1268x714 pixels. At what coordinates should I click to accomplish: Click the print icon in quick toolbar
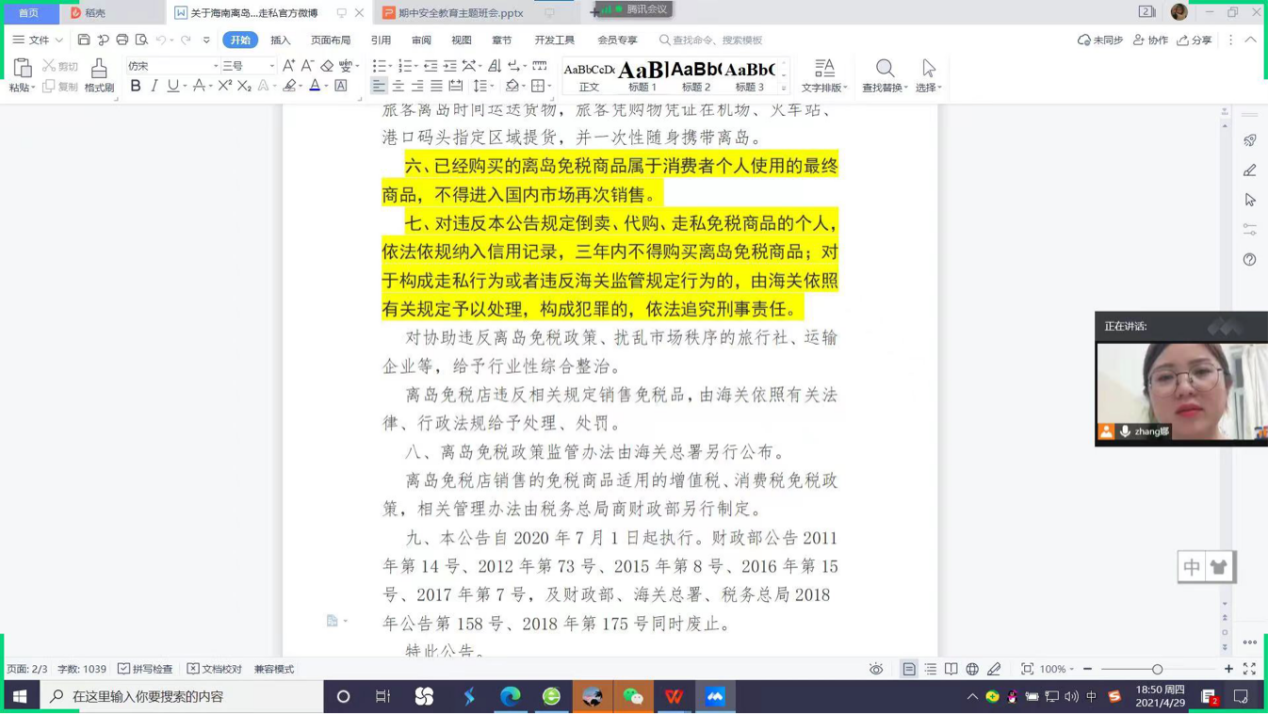pos(122,40)
